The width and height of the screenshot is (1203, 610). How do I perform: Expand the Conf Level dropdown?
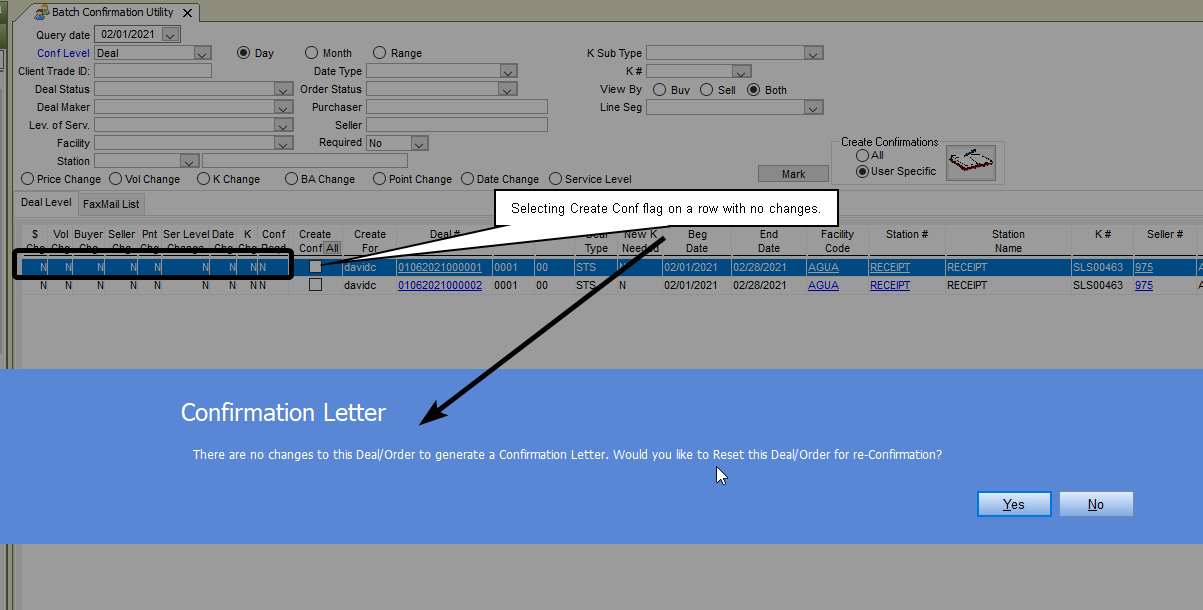pos(203,53)
